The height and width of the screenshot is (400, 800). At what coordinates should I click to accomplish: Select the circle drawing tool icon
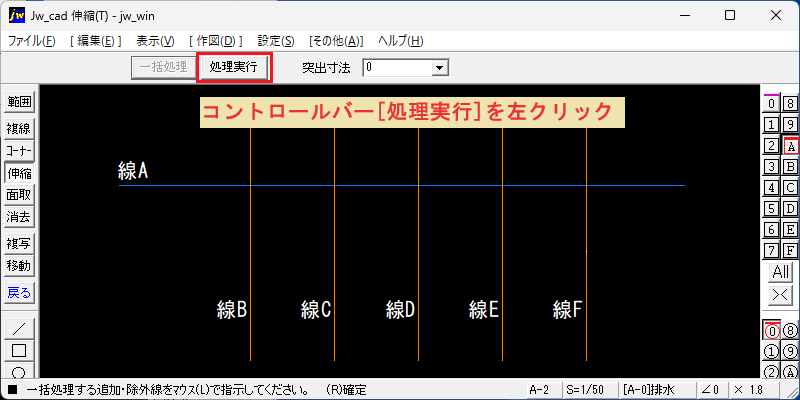pyautogui.click(x=19, y=371)
